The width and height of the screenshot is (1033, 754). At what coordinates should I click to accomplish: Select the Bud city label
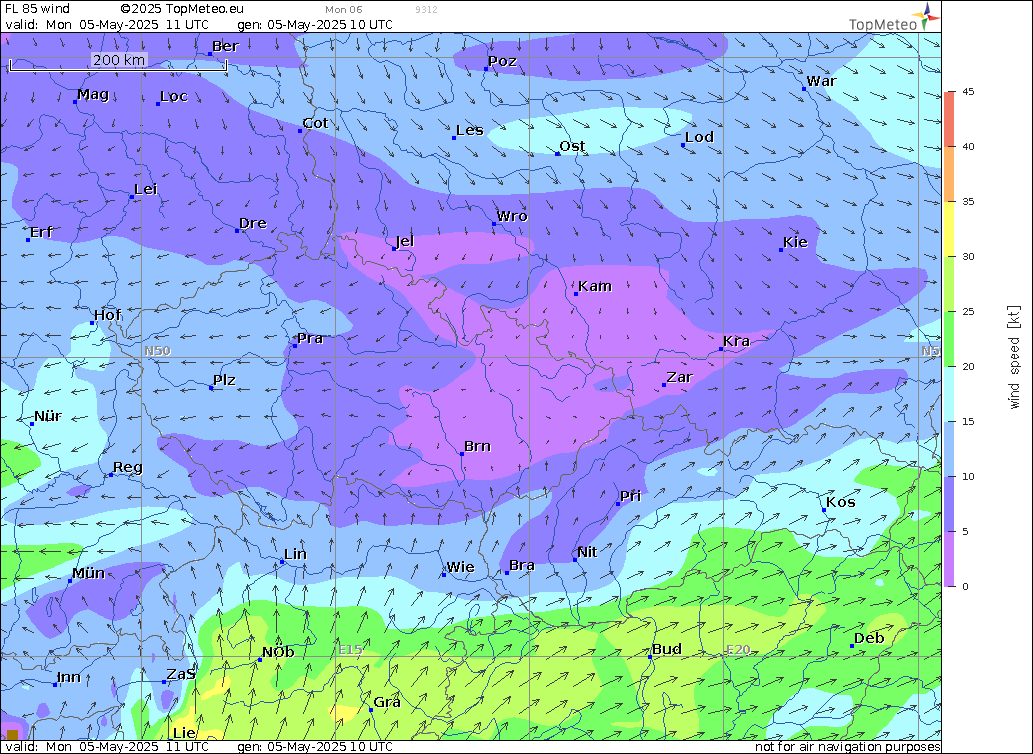tap(667, 649)
